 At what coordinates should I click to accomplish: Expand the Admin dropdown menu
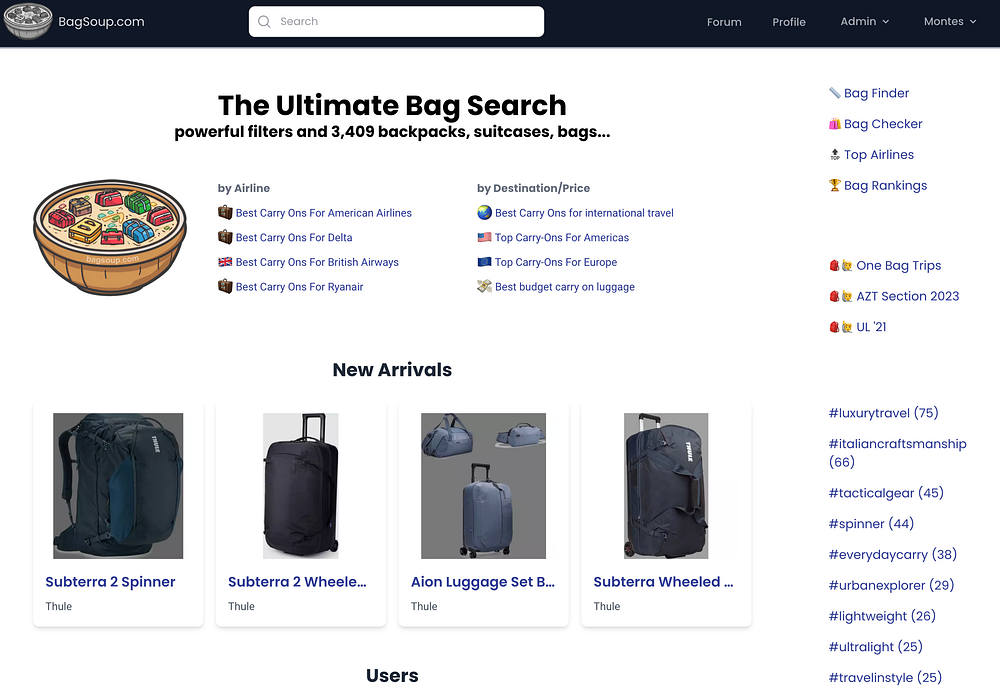[x=864, y=22]
